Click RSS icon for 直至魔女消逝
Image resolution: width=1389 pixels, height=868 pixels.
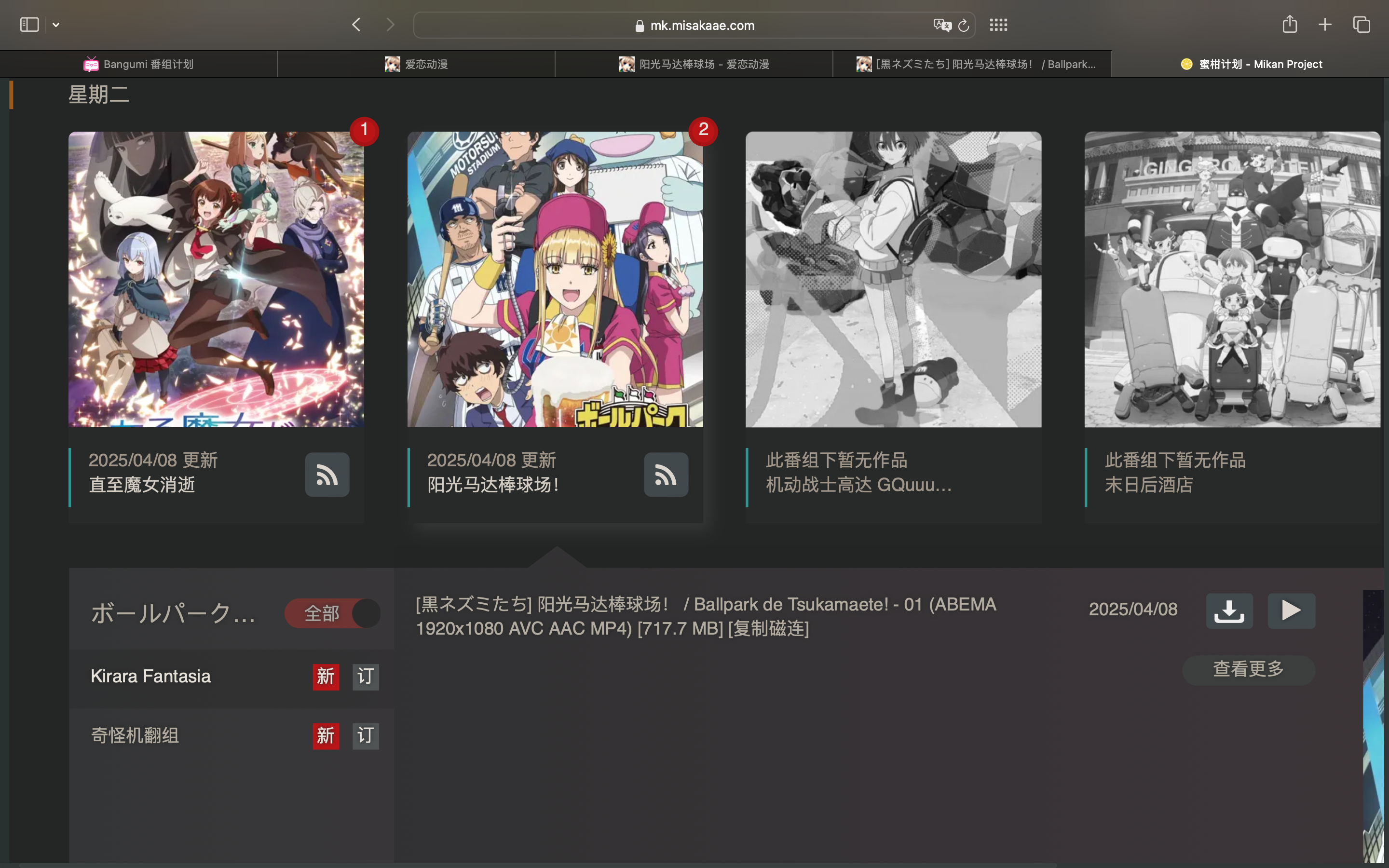pos(327,475)
